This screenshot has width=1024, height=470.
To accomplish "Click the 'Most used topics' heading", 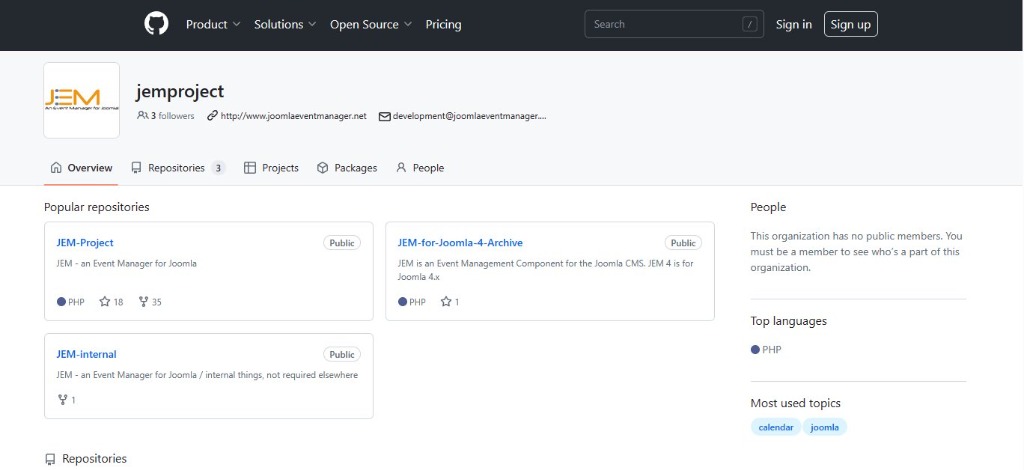I will click(795, 403).
